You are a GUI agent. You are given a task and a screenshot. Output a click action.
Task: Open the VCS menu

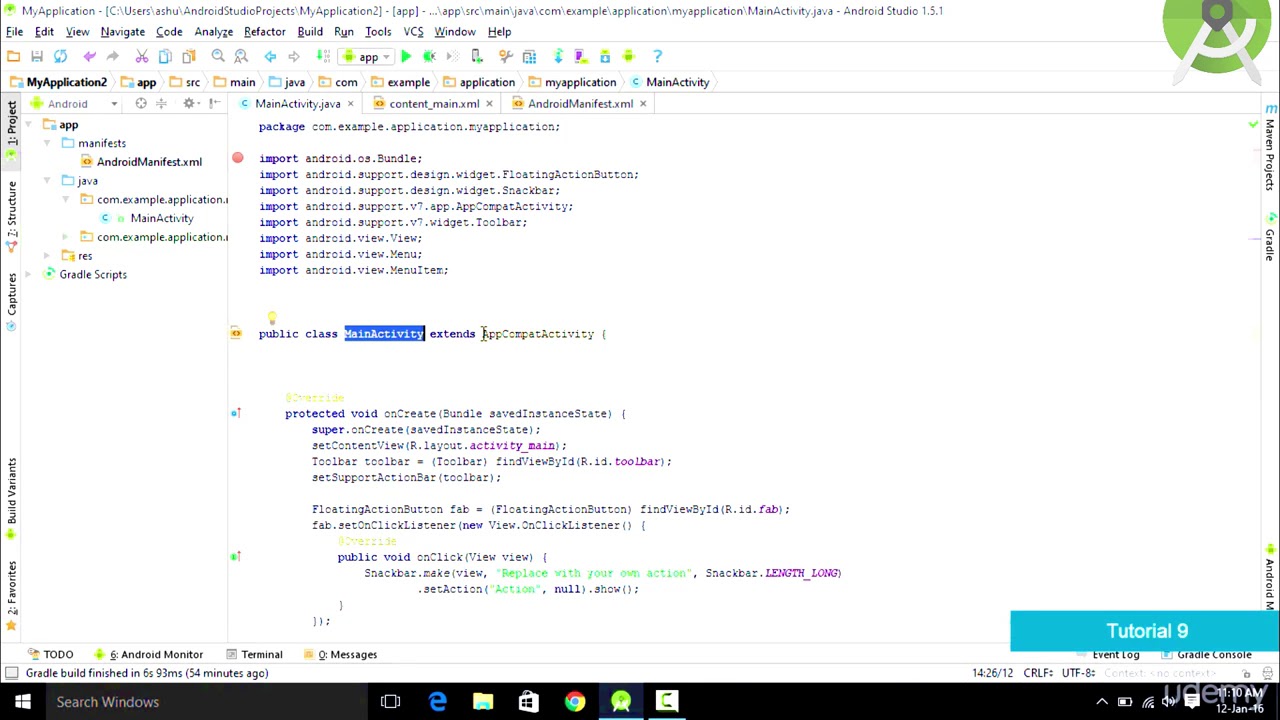click(413, 32)
